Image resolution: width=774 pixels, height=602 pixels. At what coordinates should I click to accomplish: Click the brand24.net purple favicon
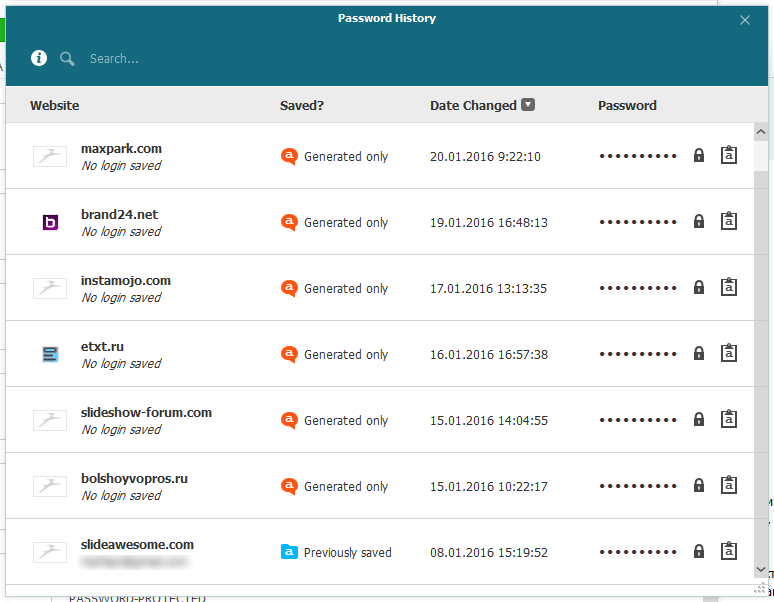click(50, 223)
